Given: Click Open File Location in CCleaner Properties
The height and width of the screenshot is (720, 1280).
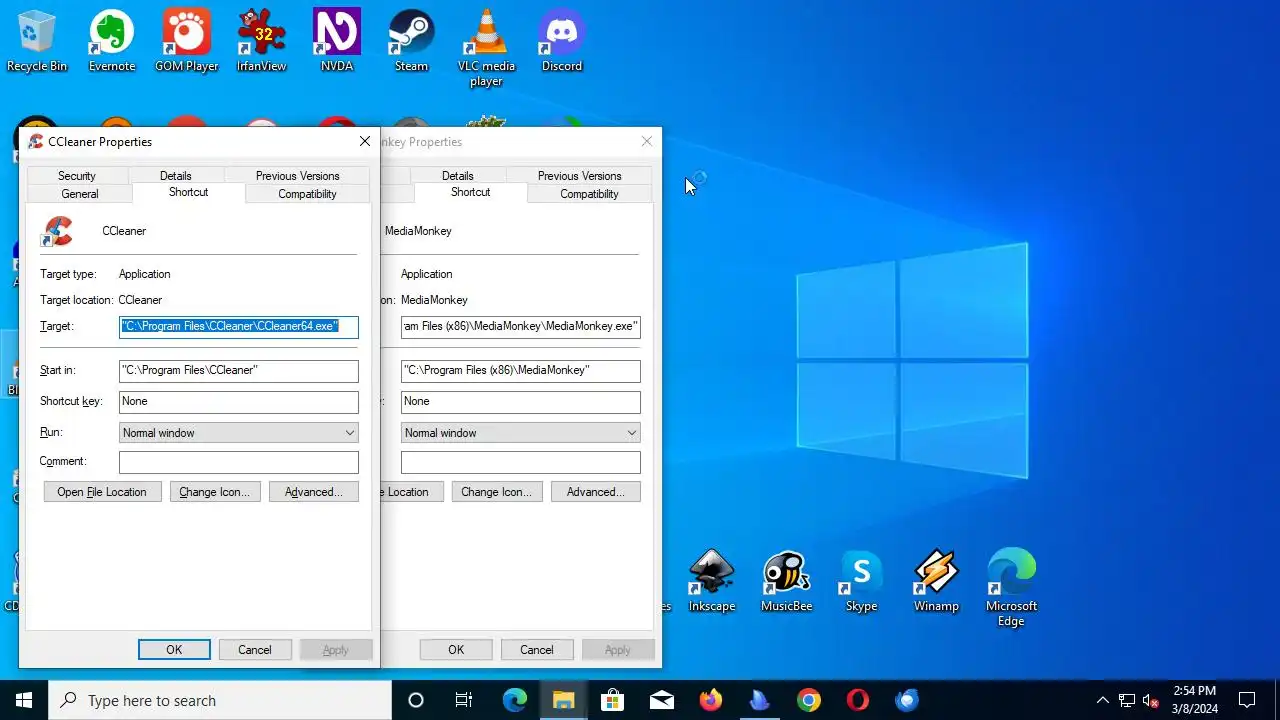Looking at the screenshot, I should tap(102, 492).
